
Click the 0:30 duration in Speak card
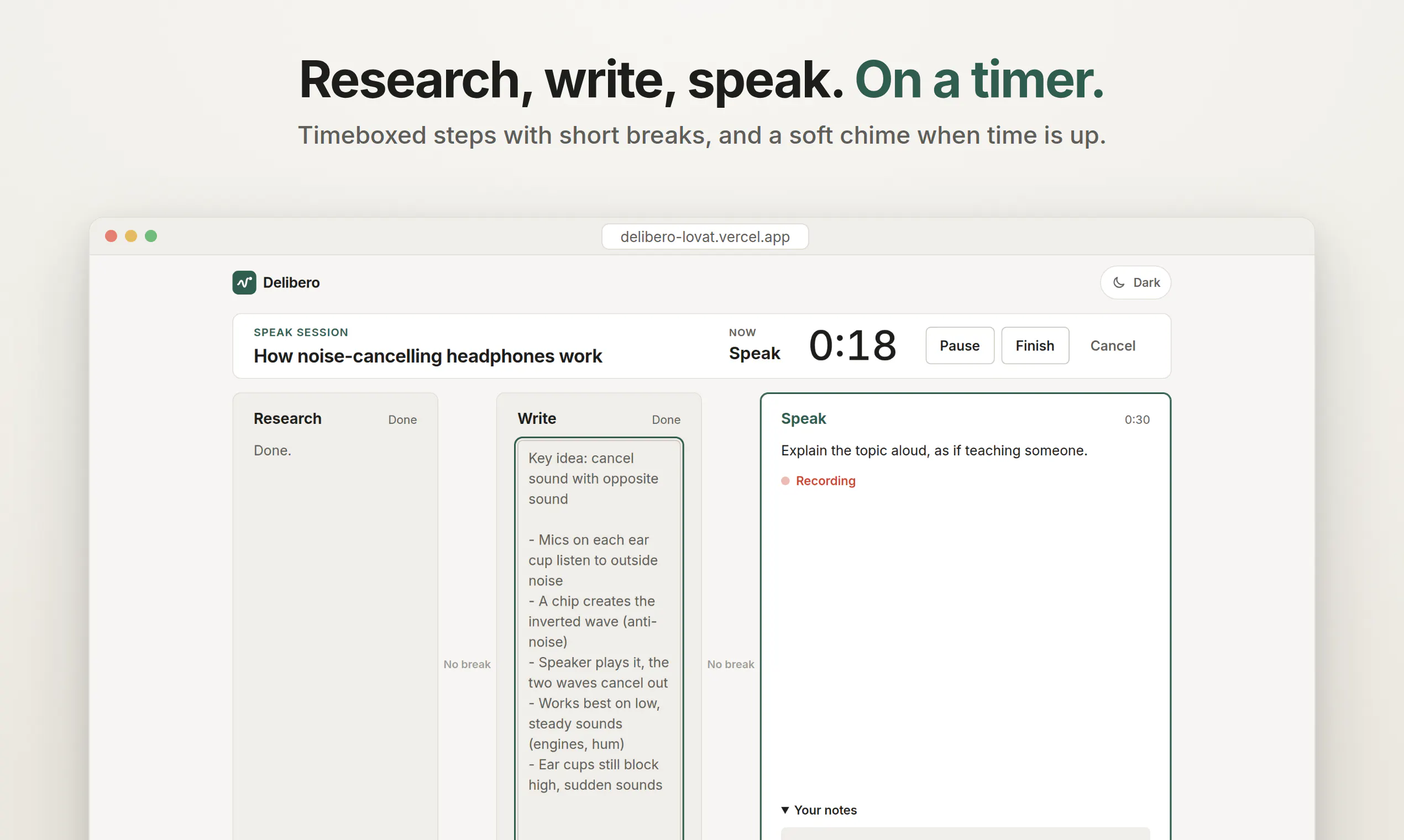tap(1137, 419)
